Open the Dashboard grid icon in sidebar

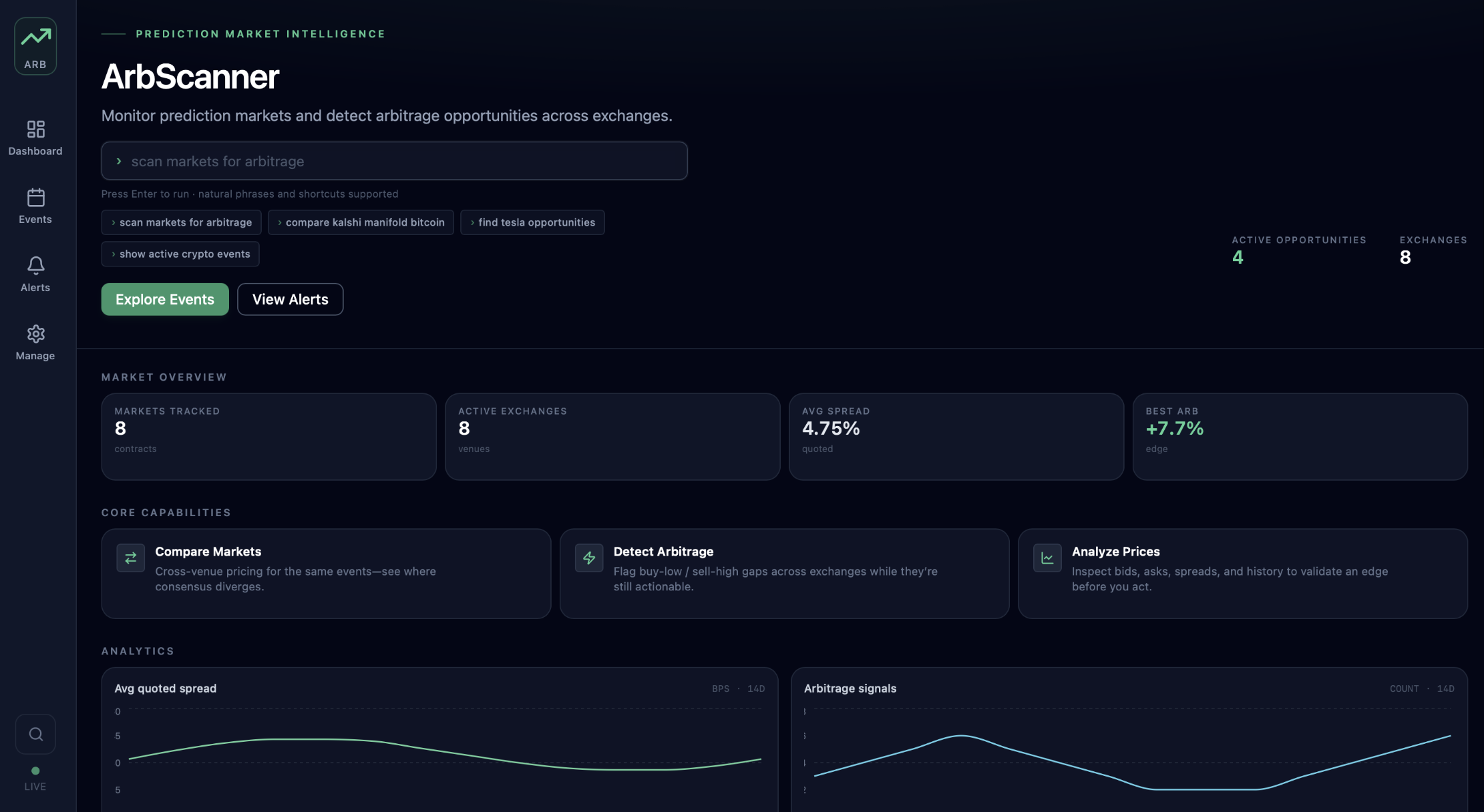pos(35,129)
